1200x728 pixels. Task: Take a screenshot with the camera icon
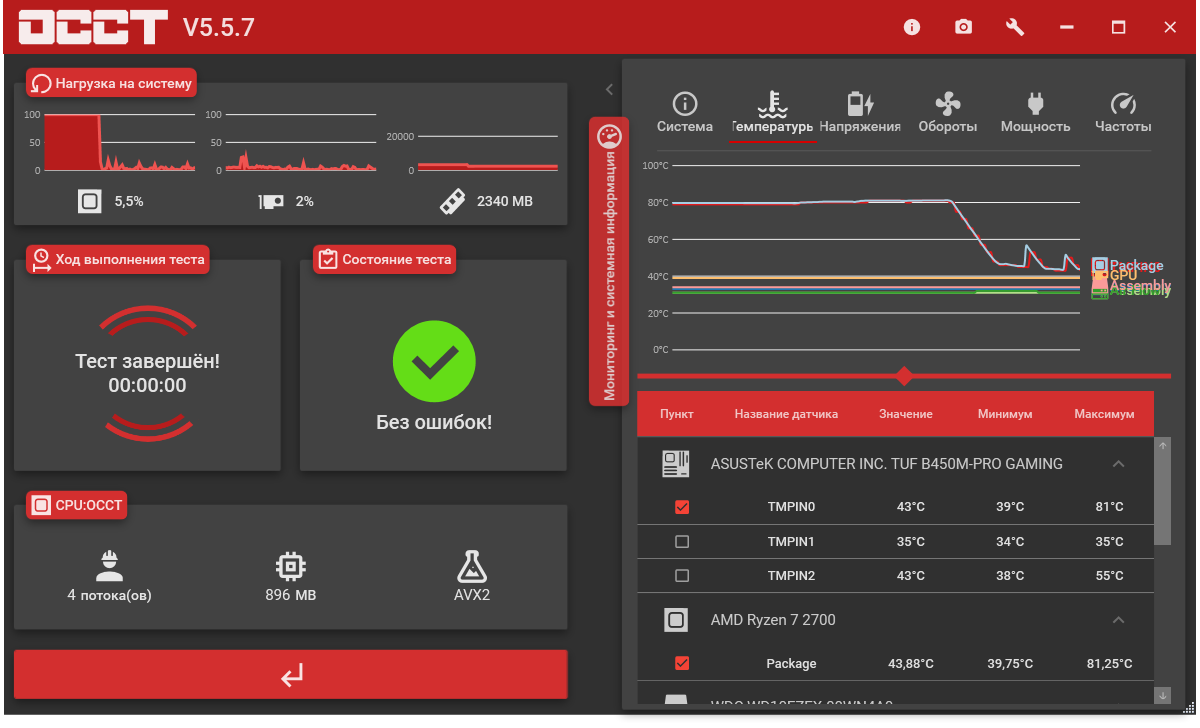(963, 27)
